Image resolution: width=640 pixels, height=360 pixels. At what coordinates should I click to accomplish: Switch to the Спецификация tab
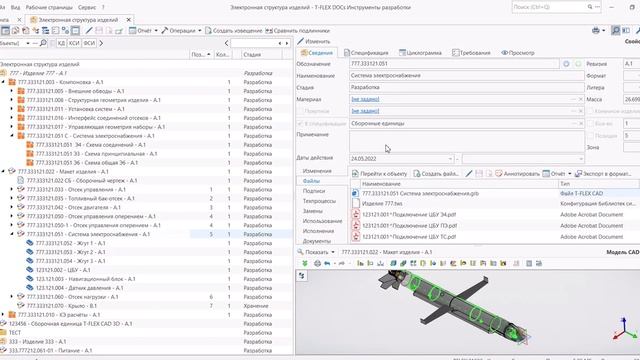coord(366,53)
